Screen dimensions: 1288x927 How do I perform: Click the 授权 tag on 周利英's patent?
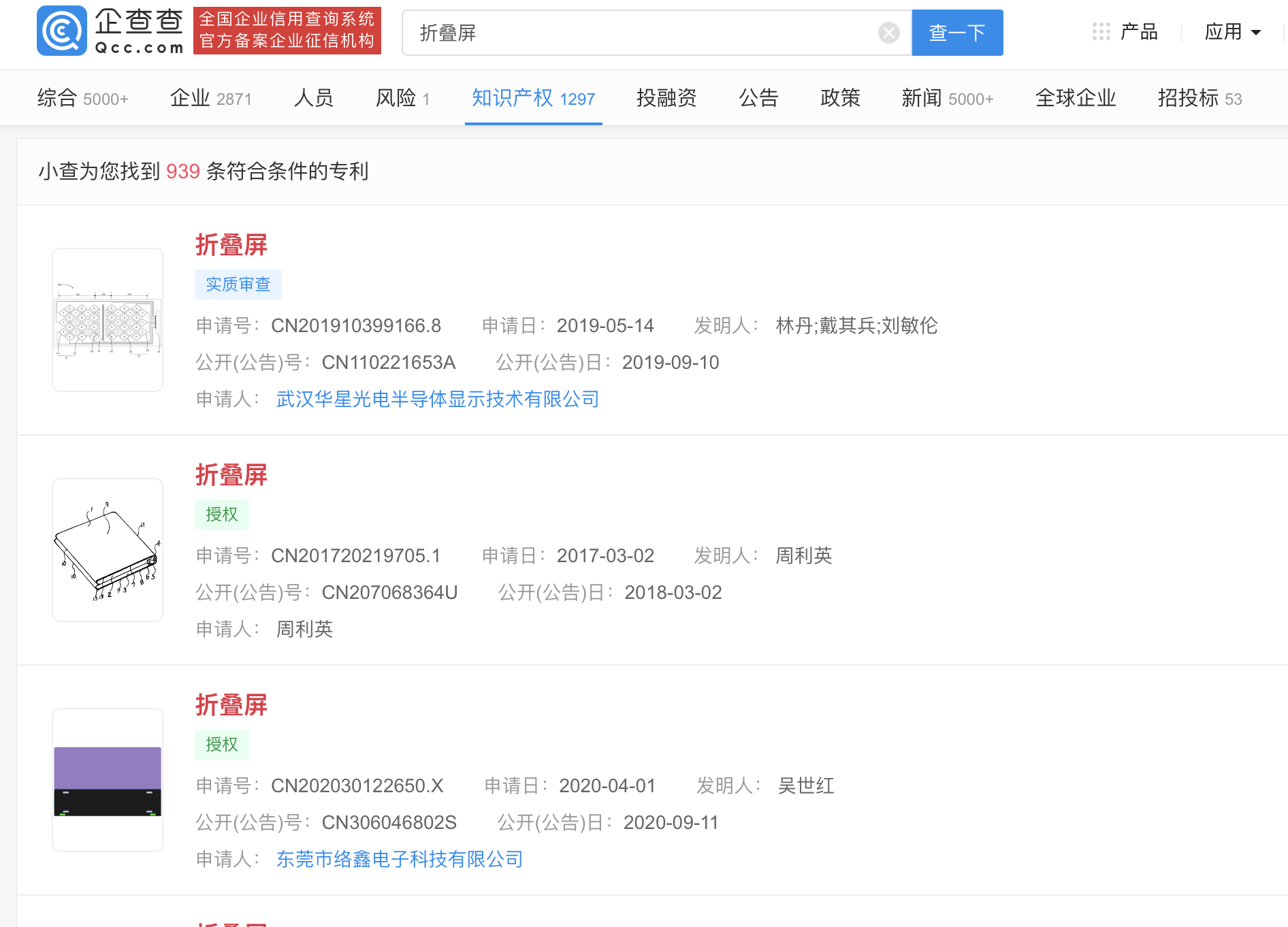click(x=222, y=515)
